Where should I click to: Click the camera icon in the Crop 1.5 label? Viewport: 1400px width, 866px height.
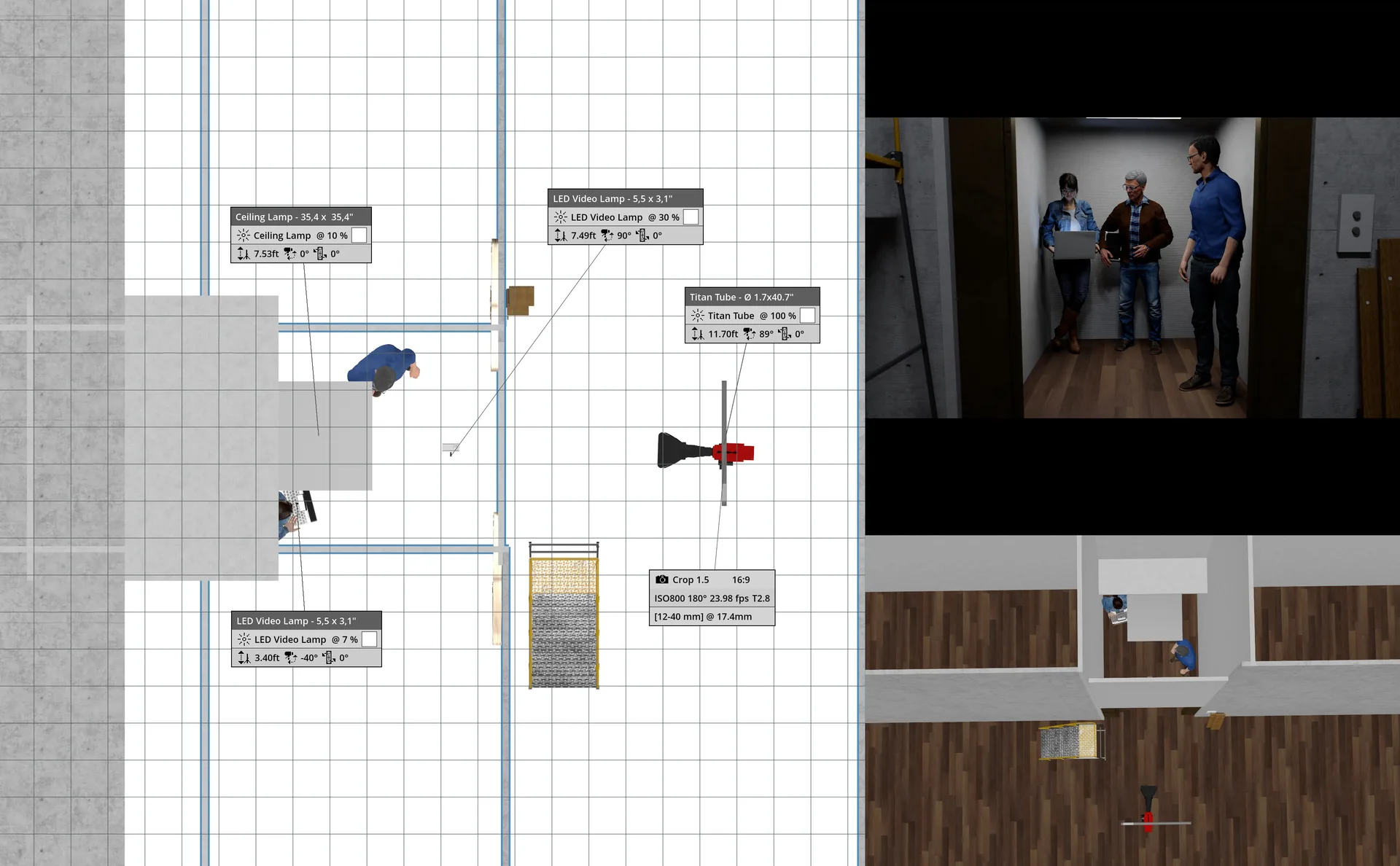click(x=662, y=580)
